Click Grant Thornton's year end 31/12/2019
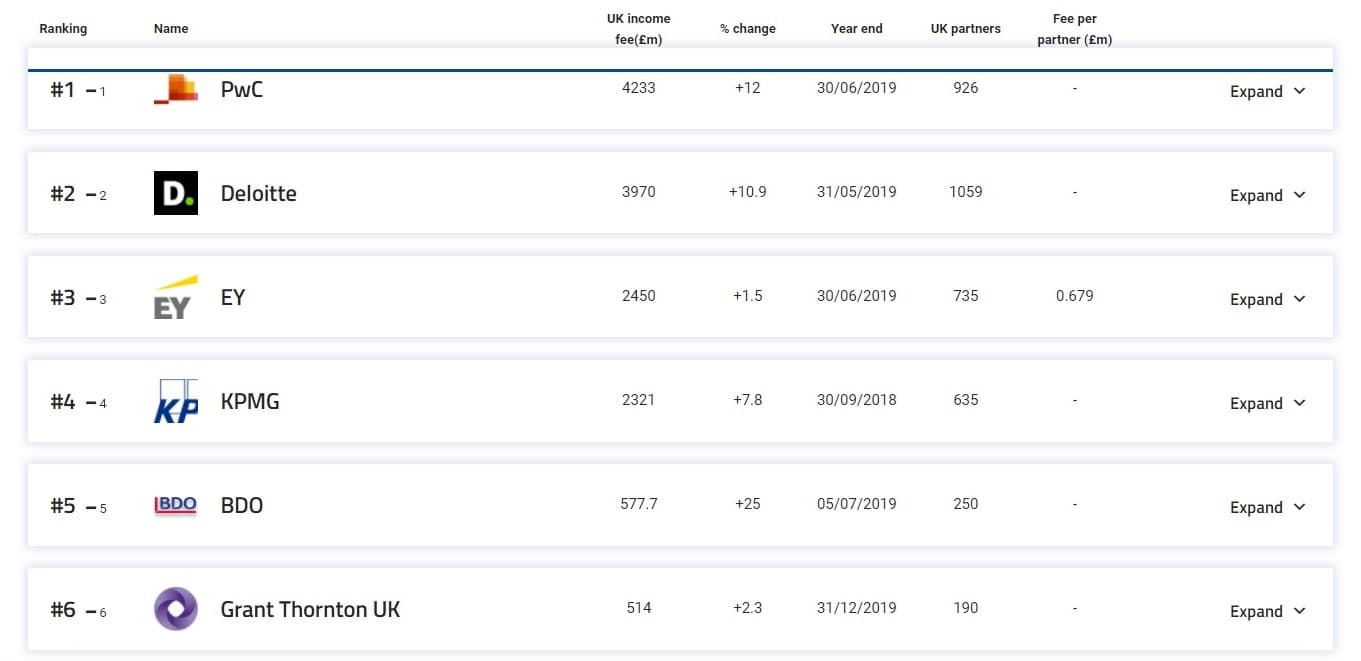Screen dimensions: 1361x661 [x=857, y=607]
